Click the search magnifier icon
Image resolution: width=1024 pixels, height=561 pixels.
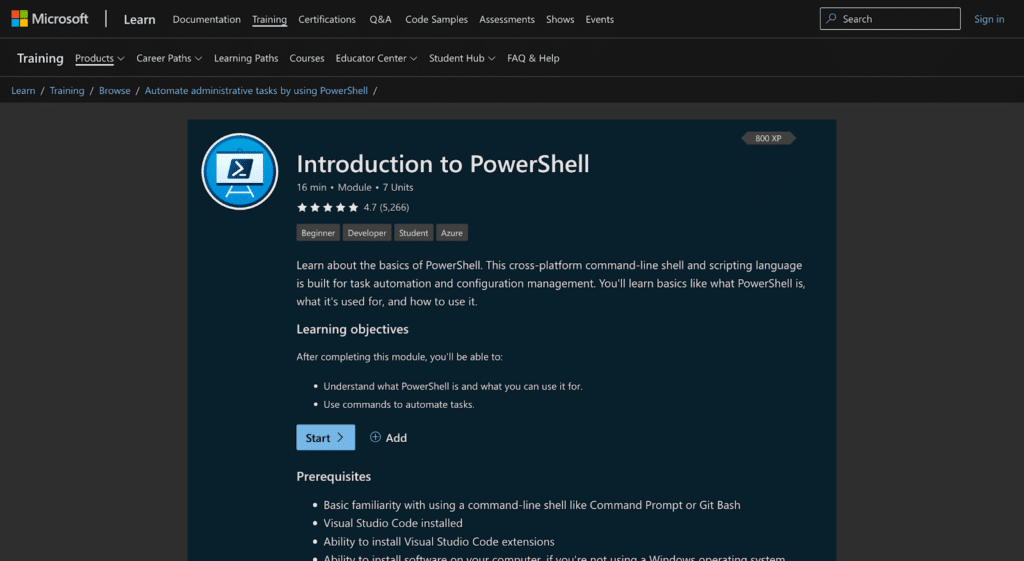pos(833,19)
